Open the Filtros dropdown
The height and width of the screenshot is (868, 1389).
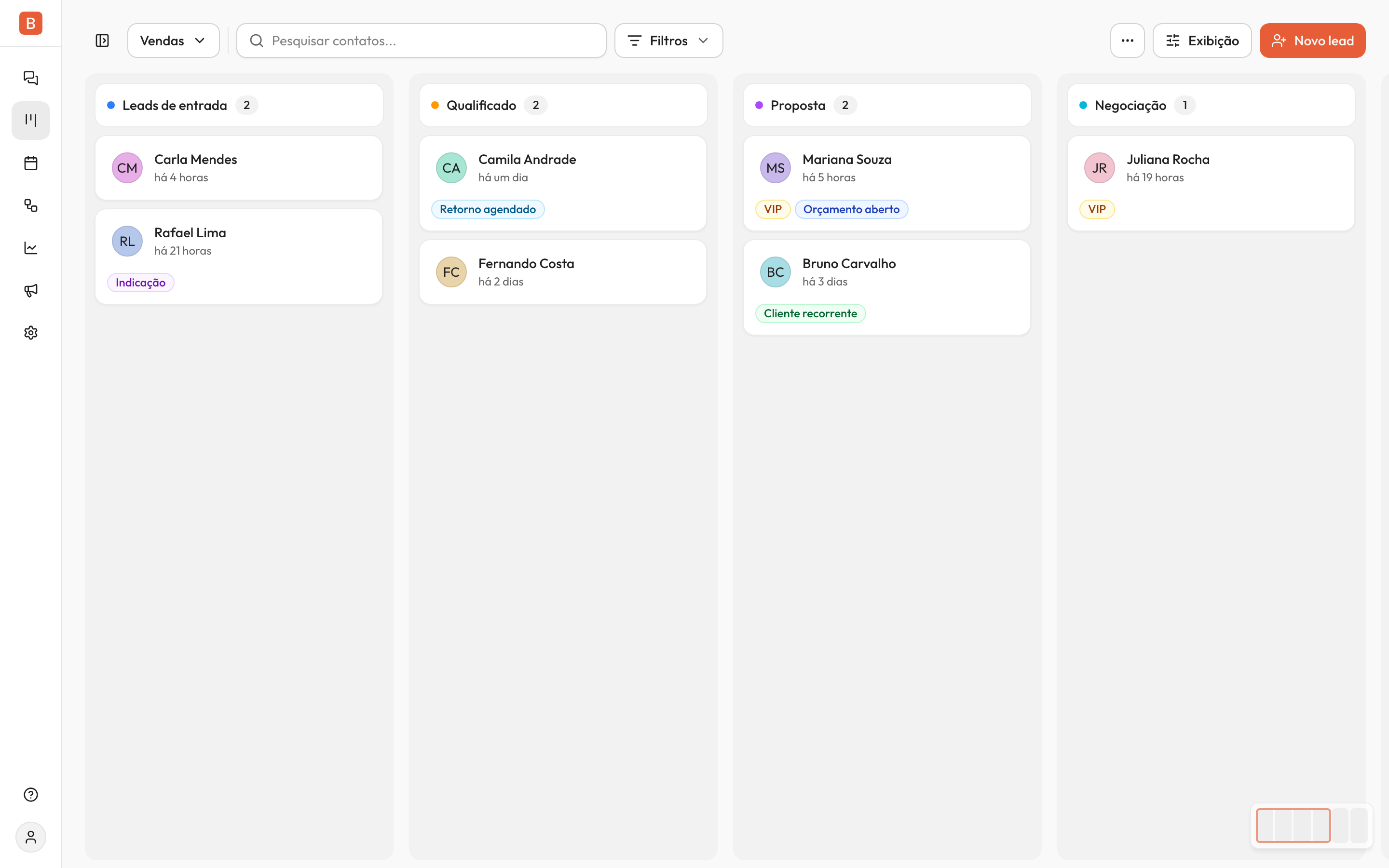coord(668,41)
